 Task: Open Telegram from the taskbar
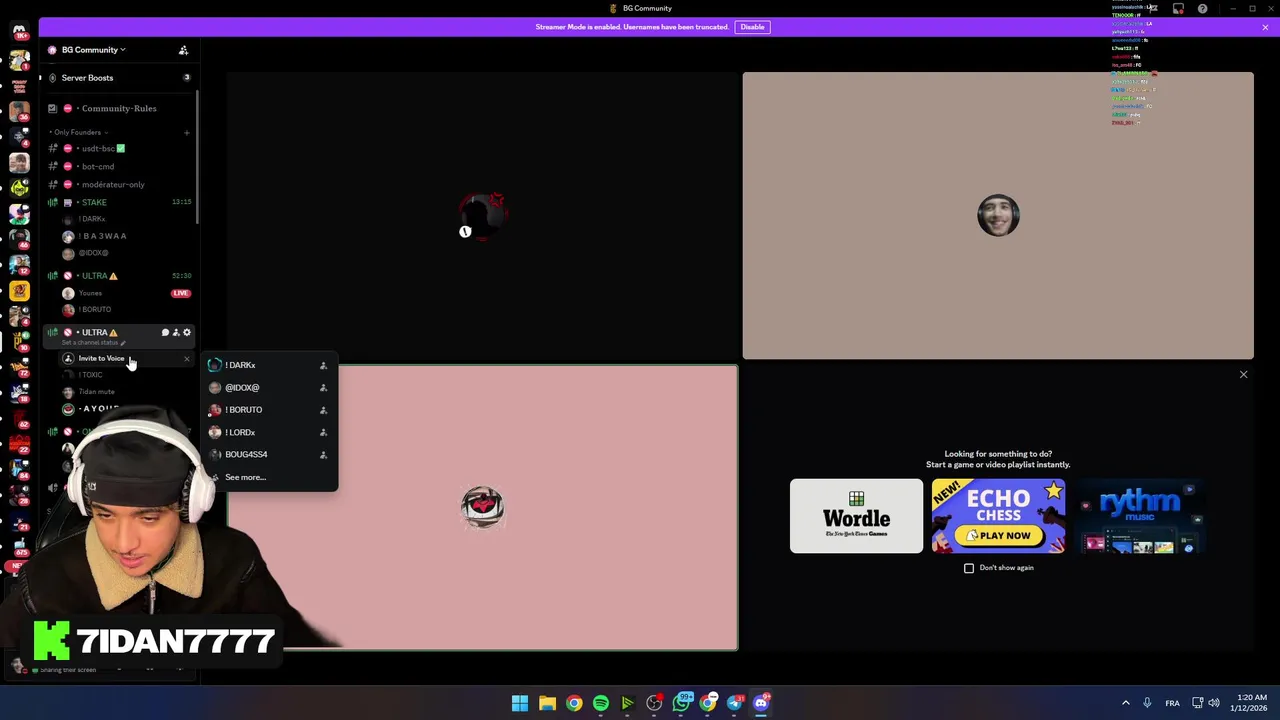click(x=735, y=703)
